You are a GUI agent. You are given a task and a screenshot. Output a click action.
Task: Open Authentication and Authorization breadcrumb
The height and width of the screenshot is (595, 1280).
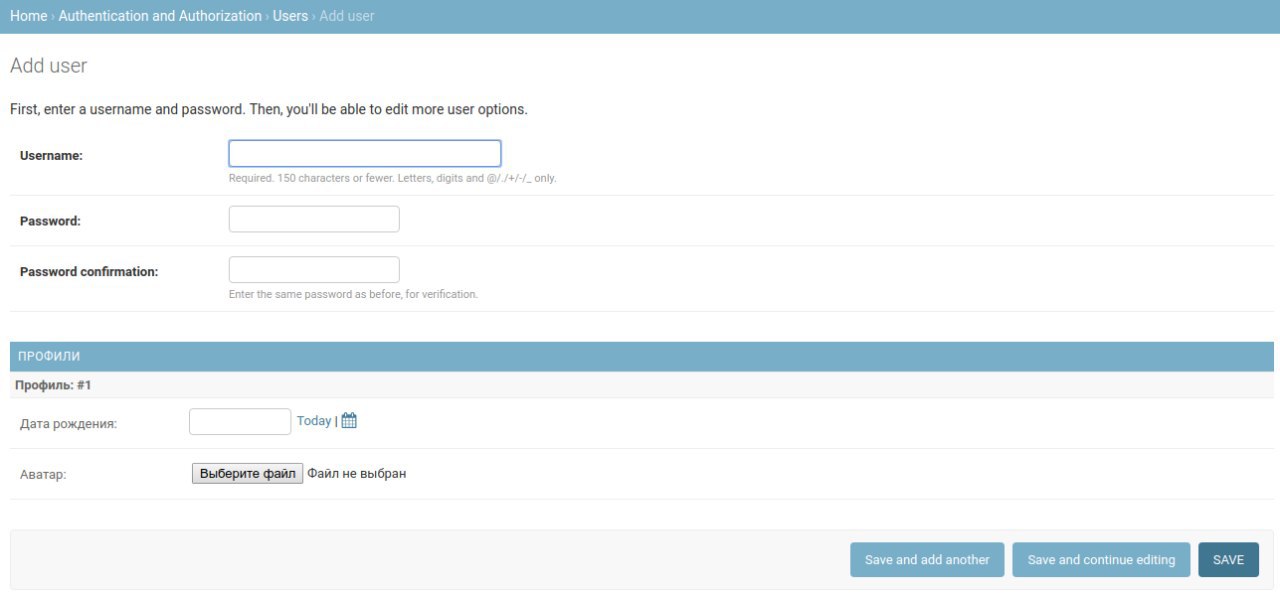(160, 16)
